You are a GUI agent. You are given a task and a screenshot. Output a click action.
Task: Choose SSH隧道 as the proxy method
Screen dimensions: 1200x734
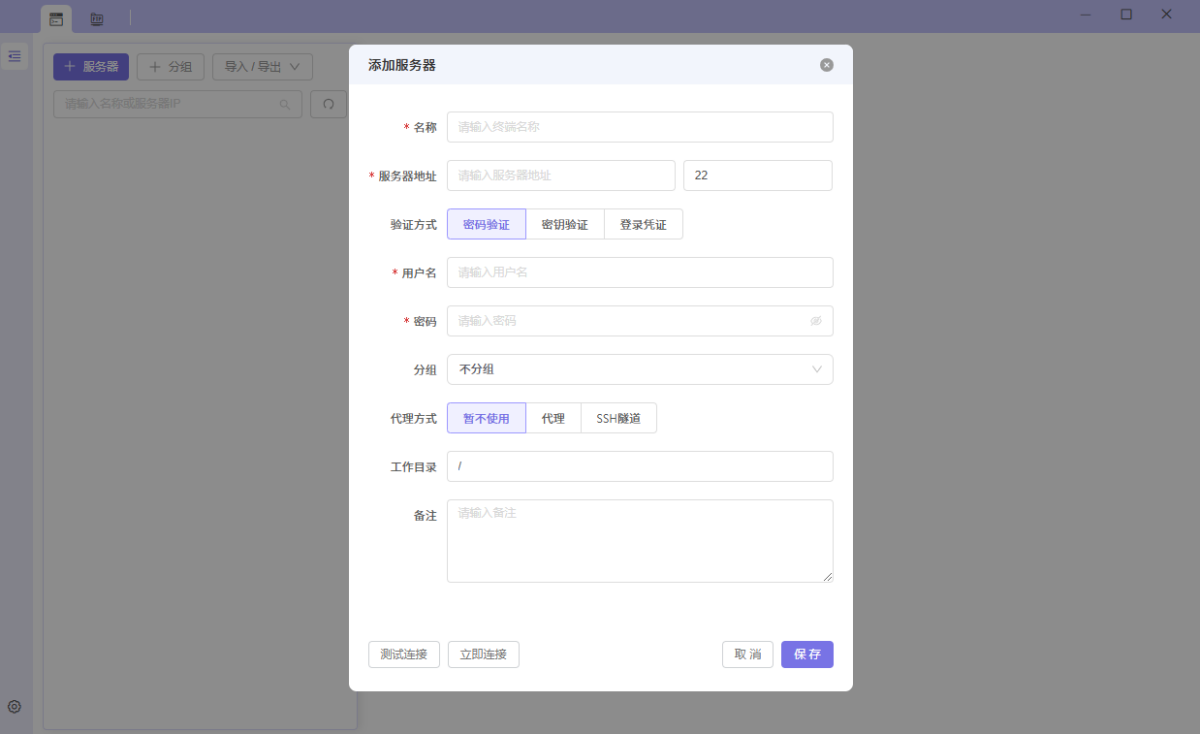[x=618, y=419]
